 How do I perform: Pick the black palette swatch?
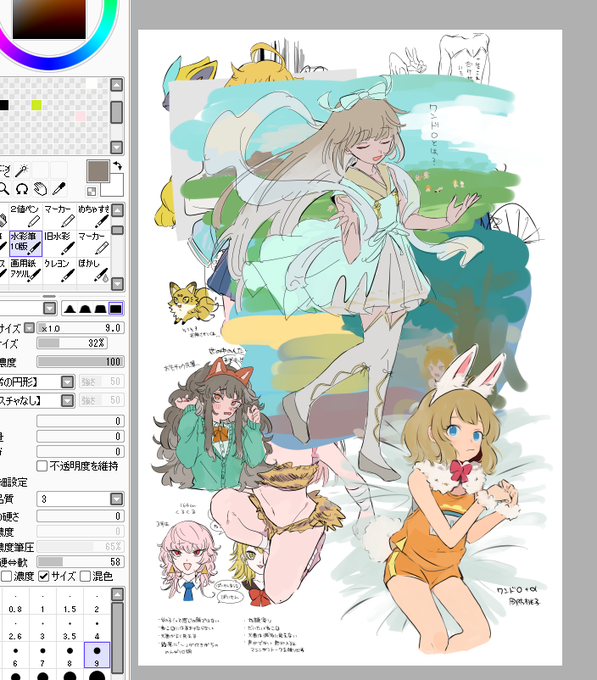coord(3,105)
